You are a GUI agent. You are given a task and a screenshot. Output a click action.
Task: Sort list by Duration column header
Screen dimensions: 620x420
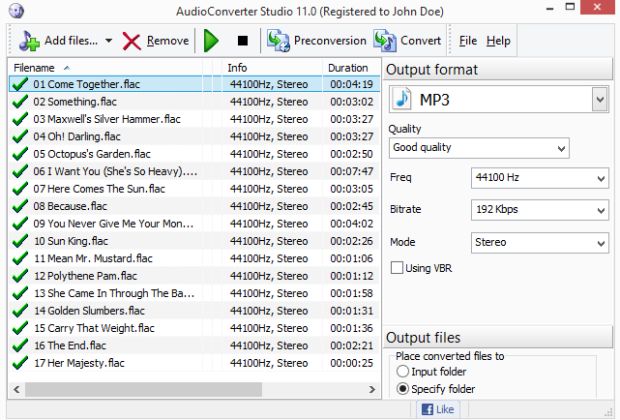pyautogui.click(x=347, y=68)
